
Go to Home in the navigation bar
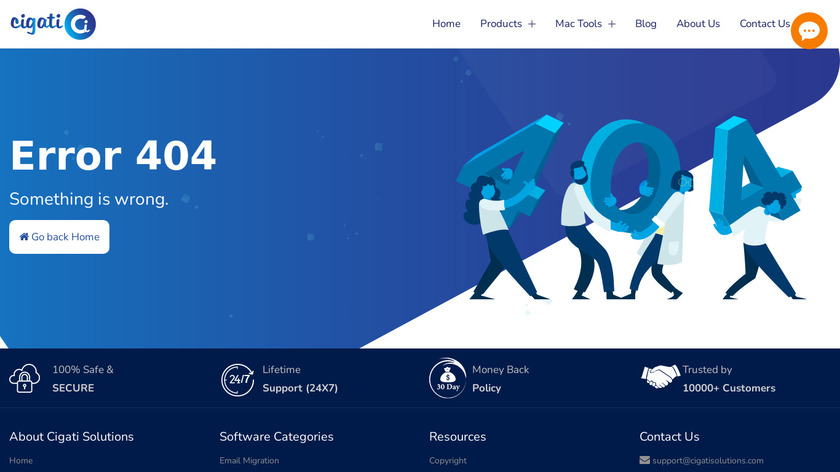pos(446,24)
